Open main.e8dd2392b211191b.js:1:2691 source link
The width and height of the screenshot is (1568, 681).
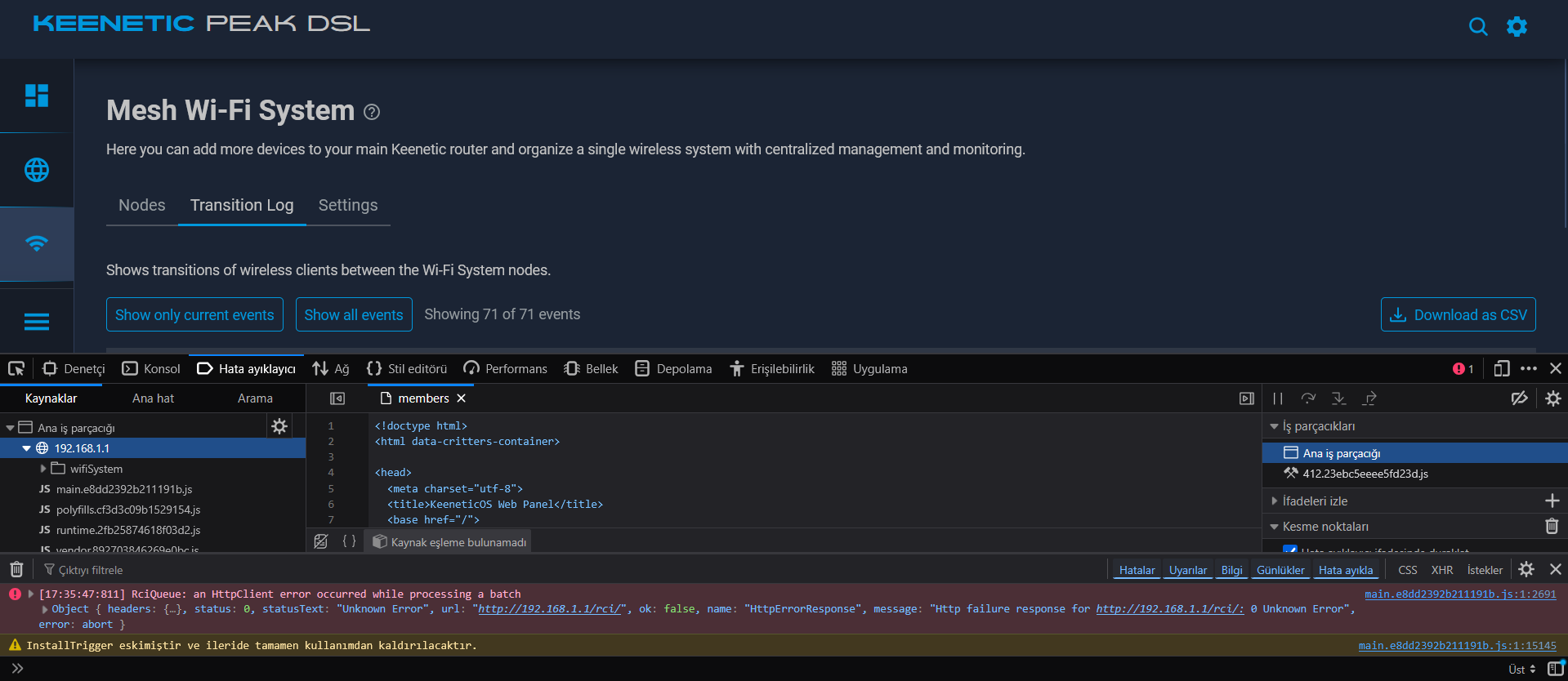pos(1460,594)
